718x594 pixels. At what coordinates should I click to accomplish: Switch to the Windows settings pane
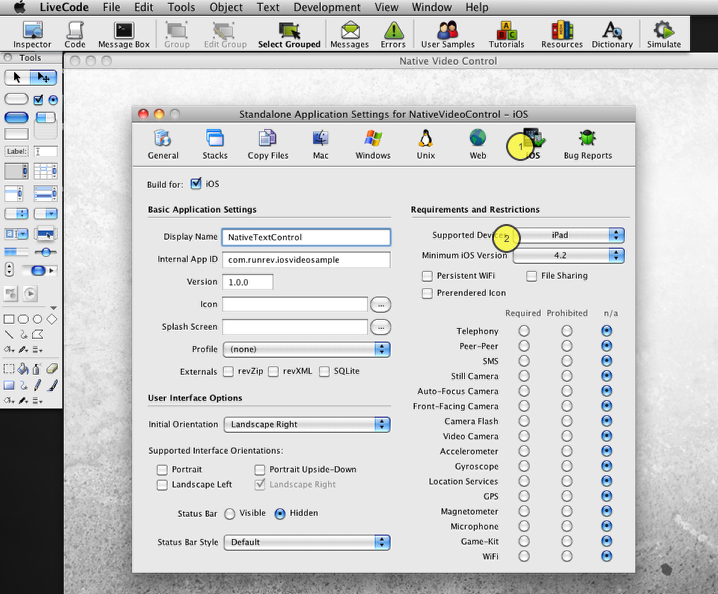(x=373, y=145)
